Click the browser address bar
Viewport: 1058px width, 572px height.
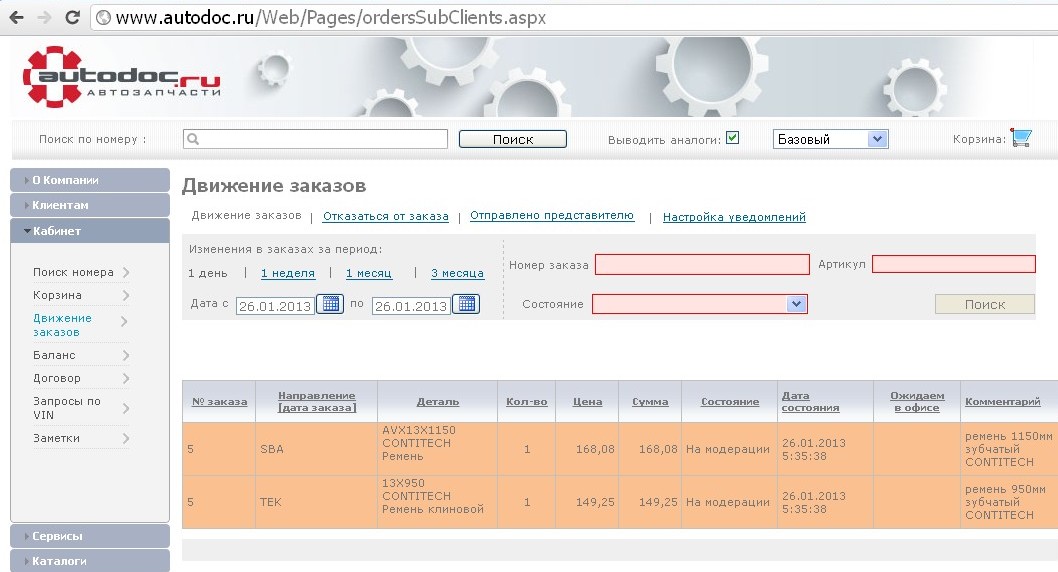[x=574, y=18]
